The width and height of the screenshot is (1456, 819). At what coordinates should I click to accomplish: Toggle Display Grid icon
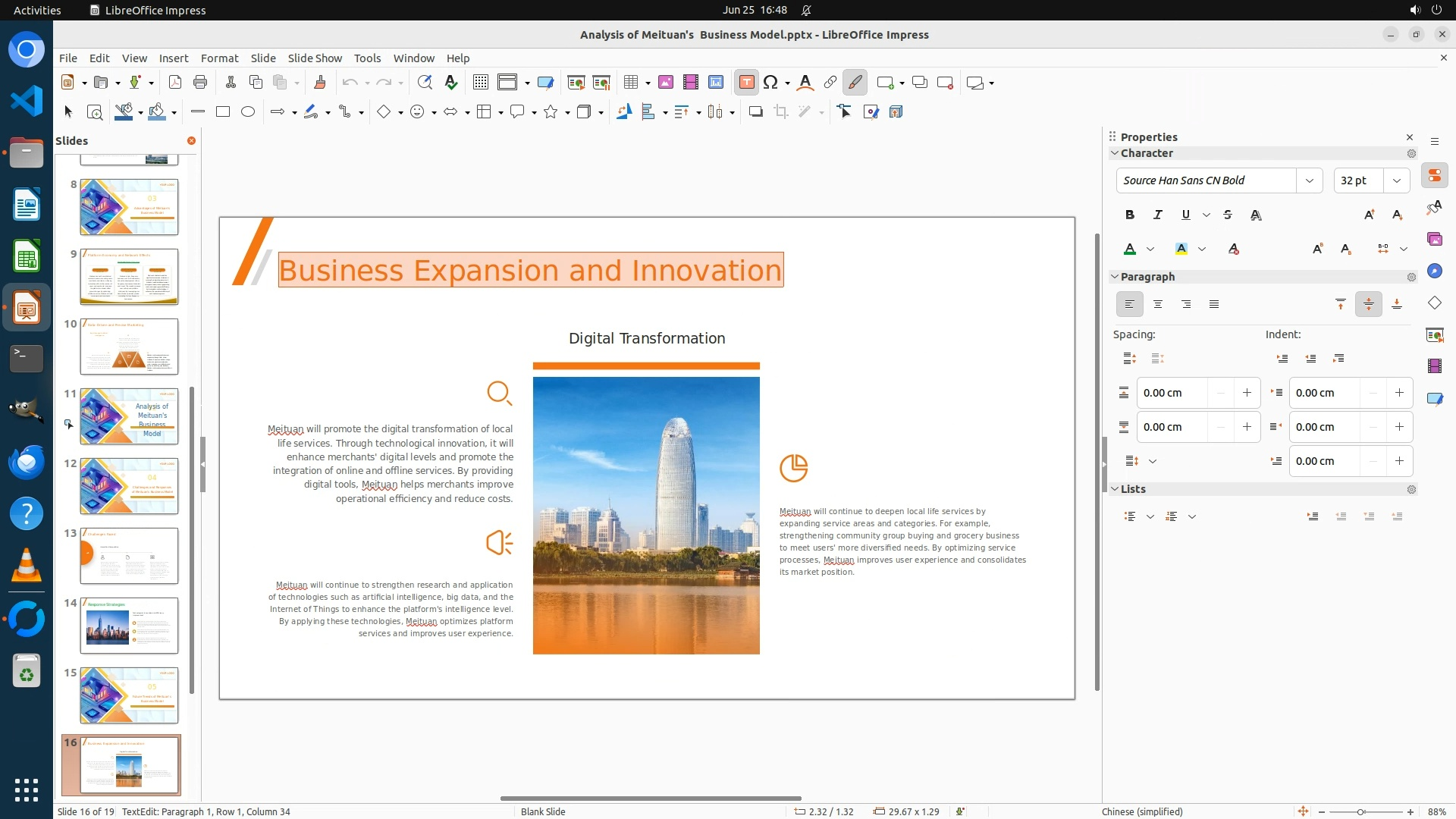480,83
